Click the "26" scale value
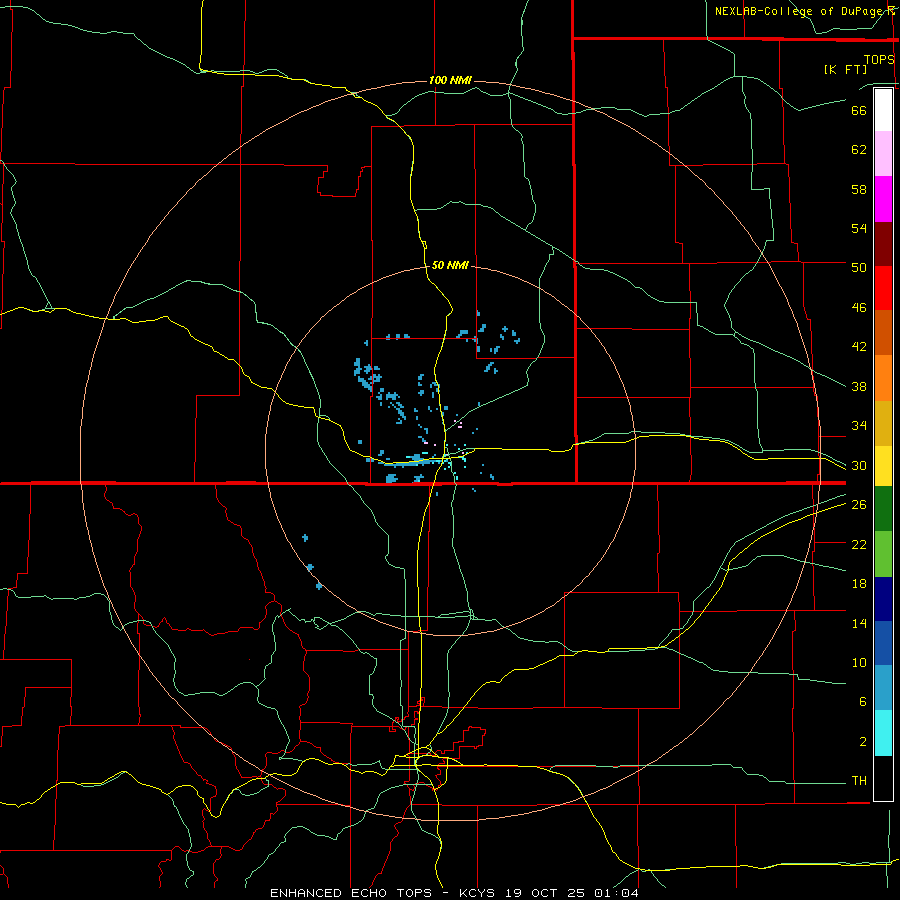 click(x=859, y=505)
